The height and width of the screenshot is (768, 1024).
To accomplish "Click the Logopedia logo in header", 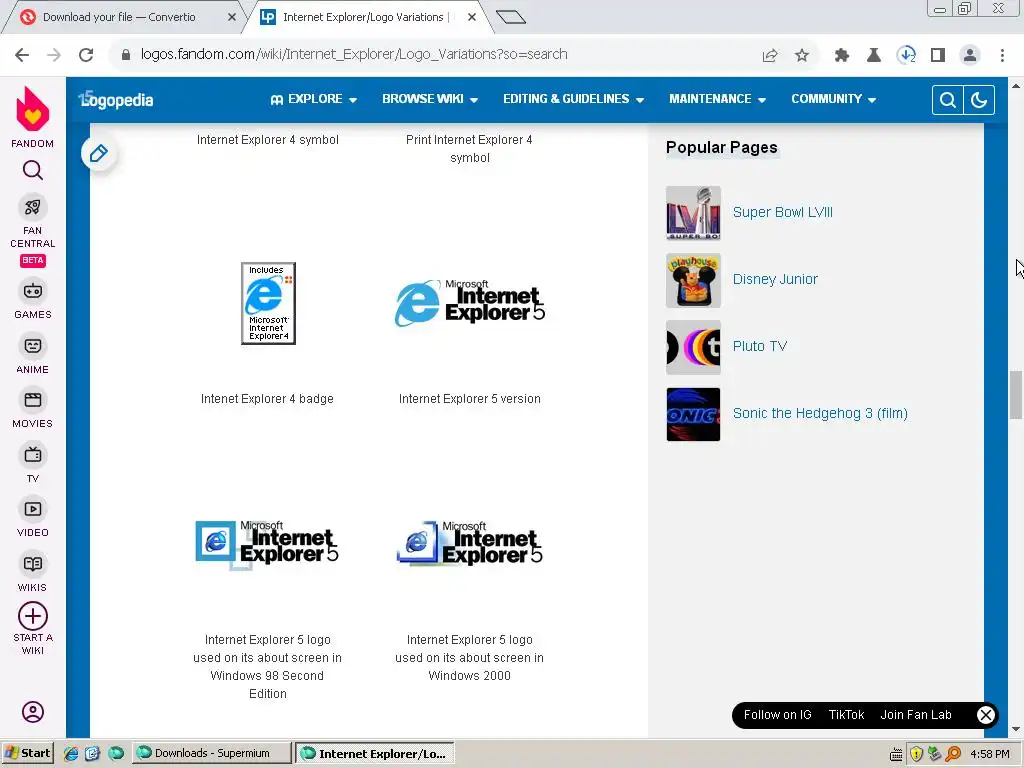I will click(116, 99).
